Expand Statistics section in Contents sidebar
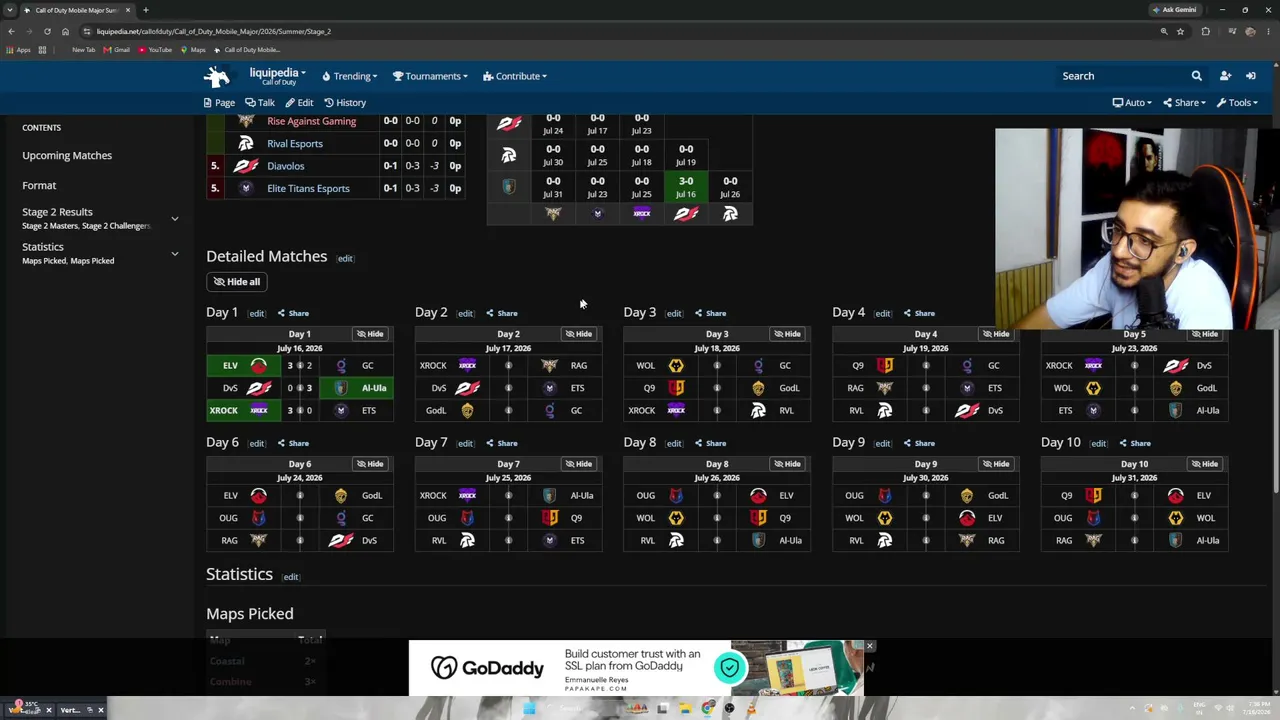1280x720 pixels. [x=174, y=254]
